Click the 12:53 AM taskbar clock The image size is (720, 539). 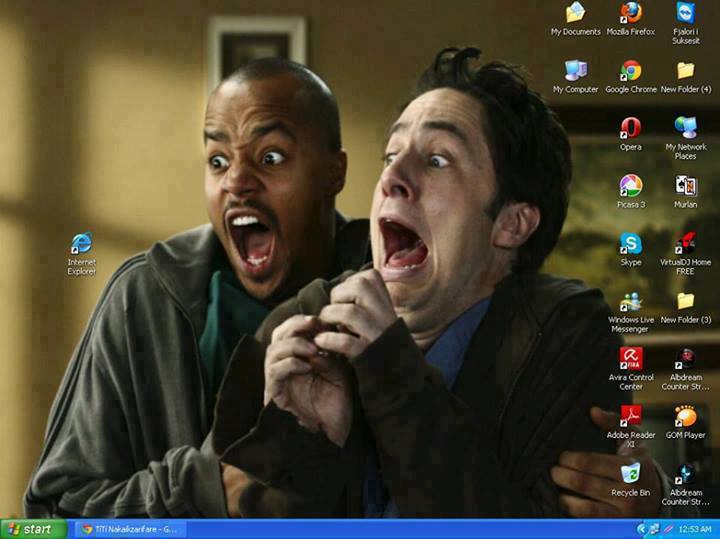tap(695, 529)
